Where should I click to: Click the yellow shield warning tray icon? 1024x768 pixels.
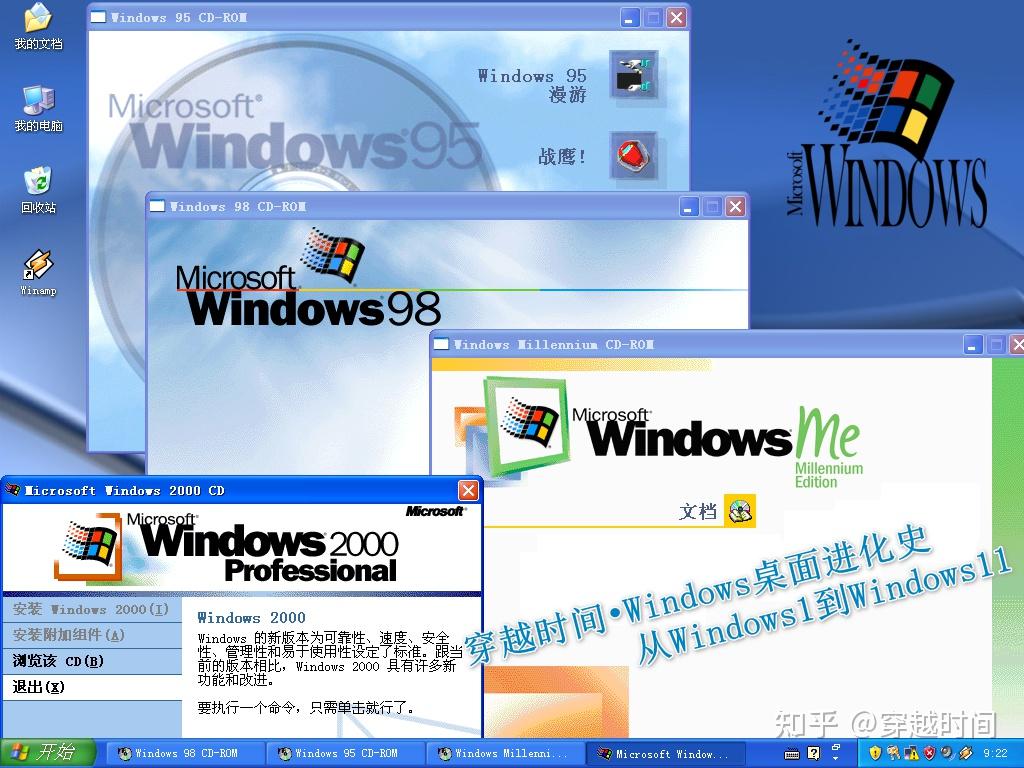tap(874, 754)
